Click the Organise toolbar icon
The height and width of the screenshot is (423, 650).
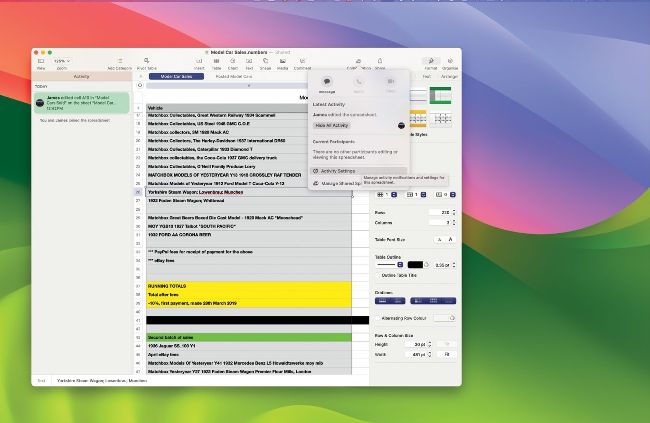tap(450, 63)
